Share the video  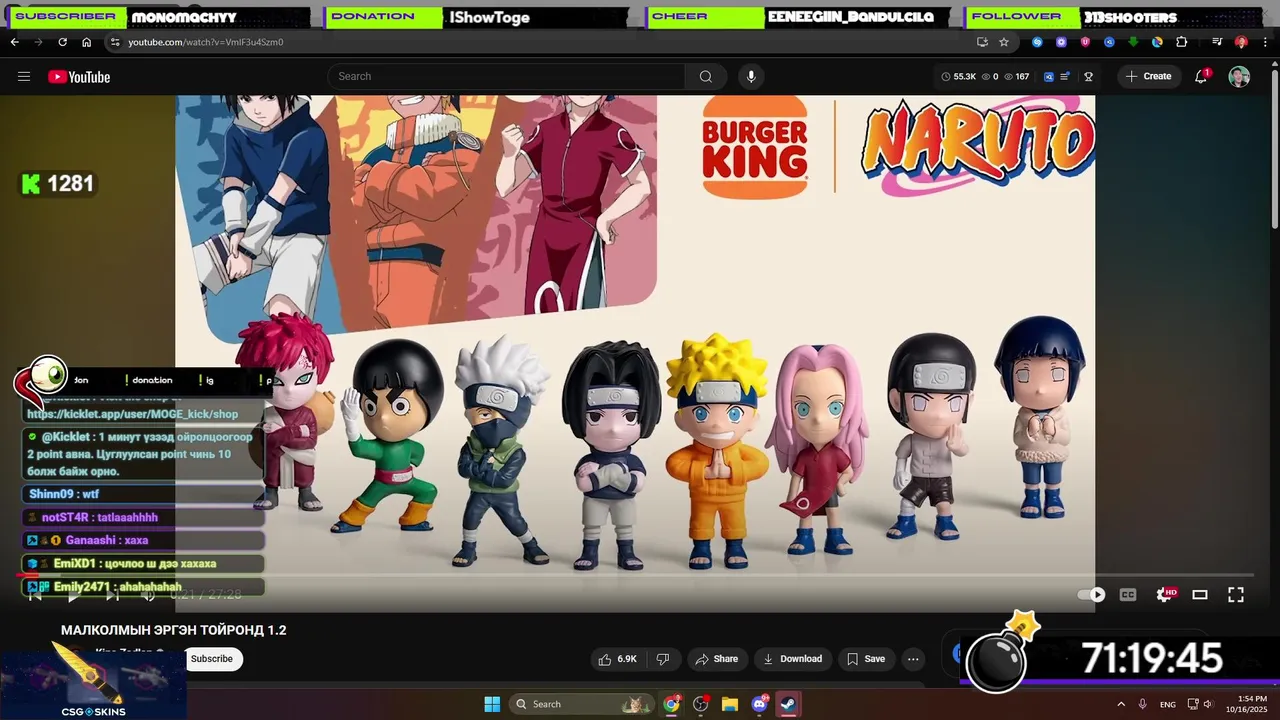tap(717, 659)
